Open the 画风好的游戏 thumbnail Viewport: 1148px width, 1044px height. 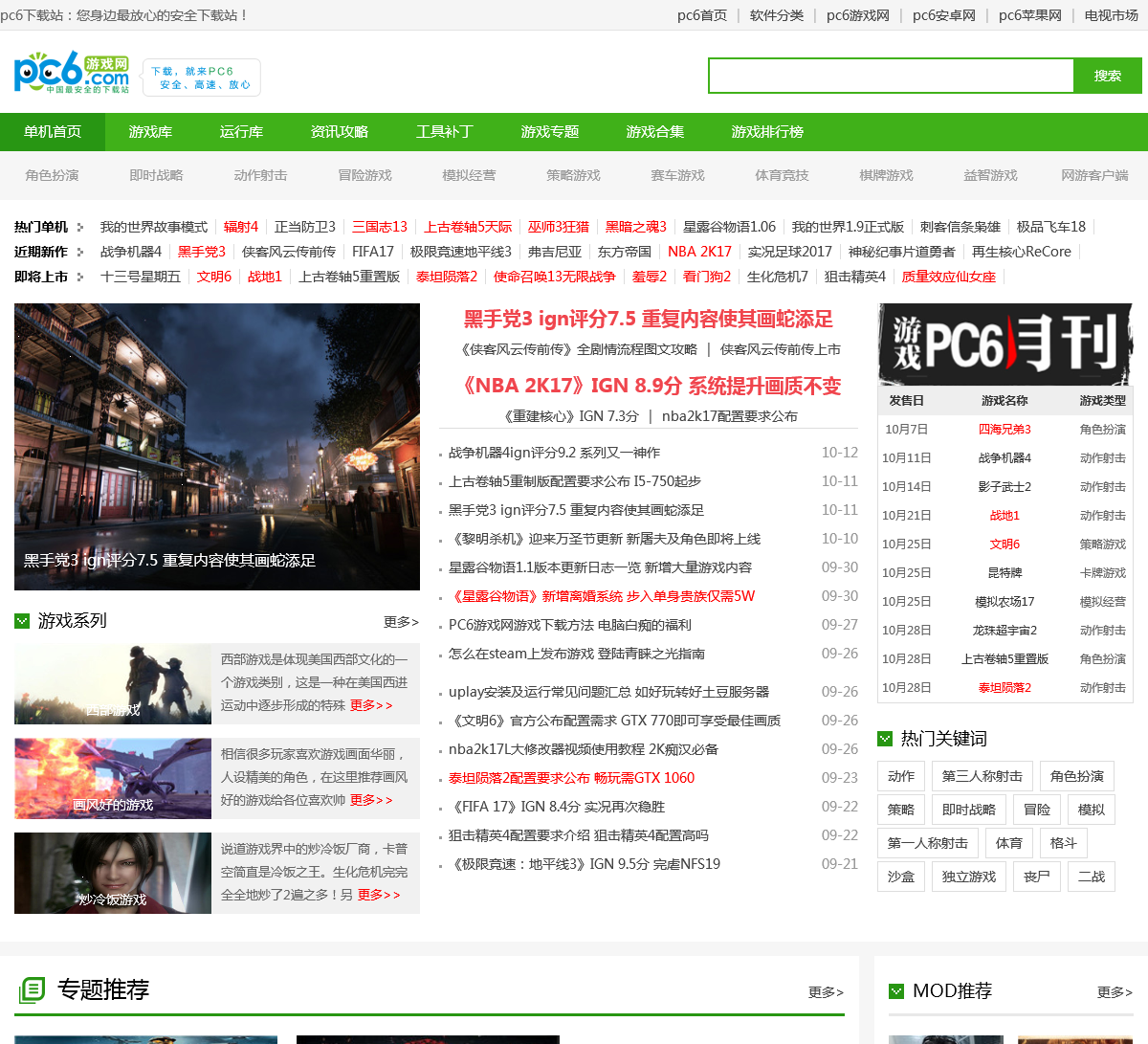[x=113, y=779]
